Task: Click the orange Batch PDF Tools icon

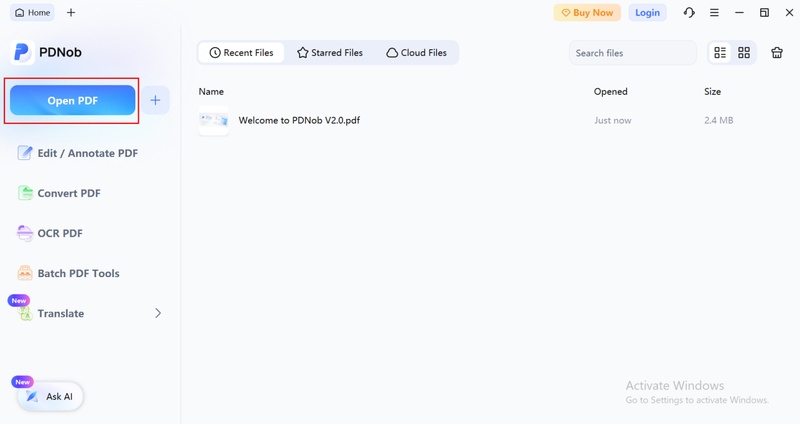Action: tap(24, 273)
